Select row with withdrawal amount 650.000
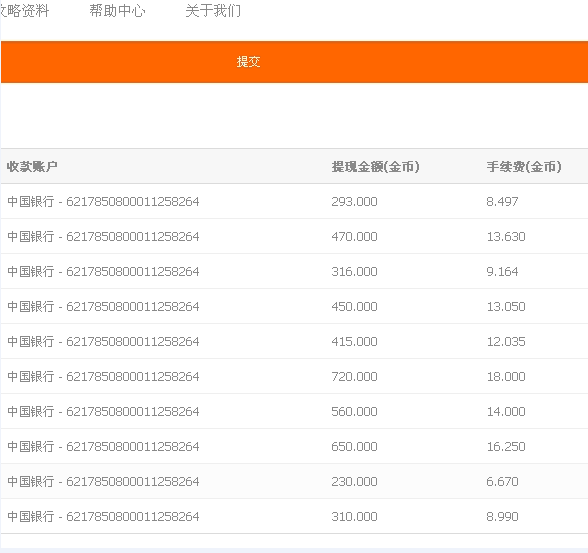The height and width of the screenshot is (553, 588). point(294,446)
